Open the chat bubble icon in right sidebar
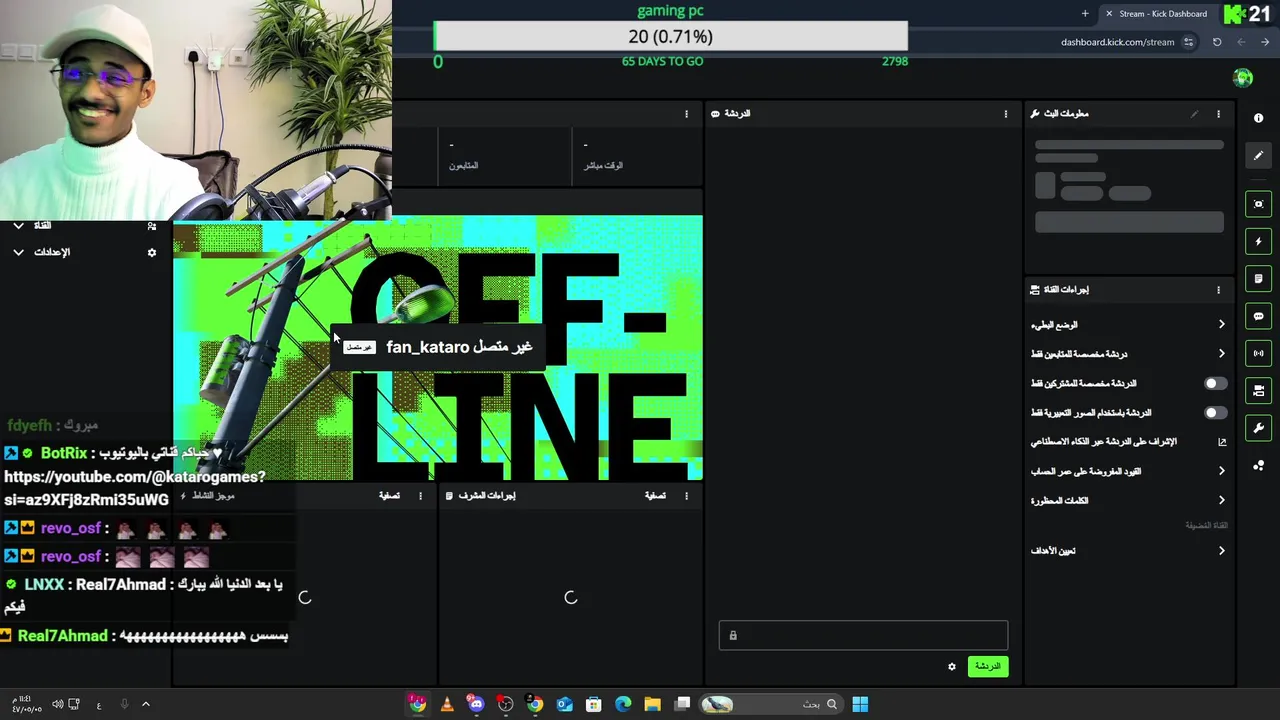 (x=1258, y=316)
